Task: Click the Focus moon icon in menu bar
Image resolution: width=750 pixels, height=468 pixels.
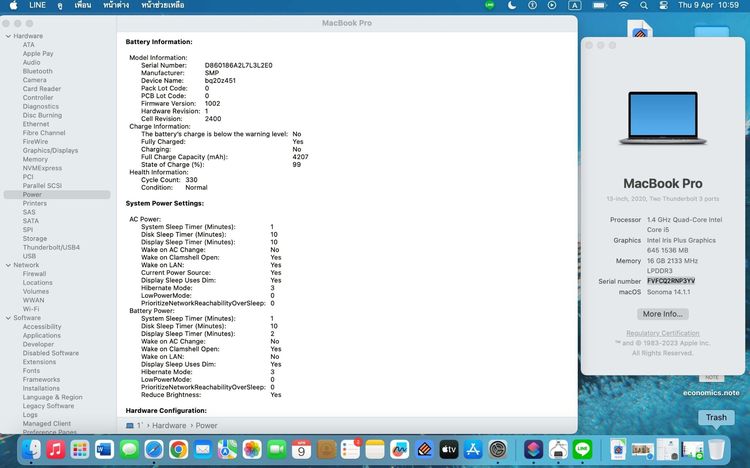Action: 512,5
